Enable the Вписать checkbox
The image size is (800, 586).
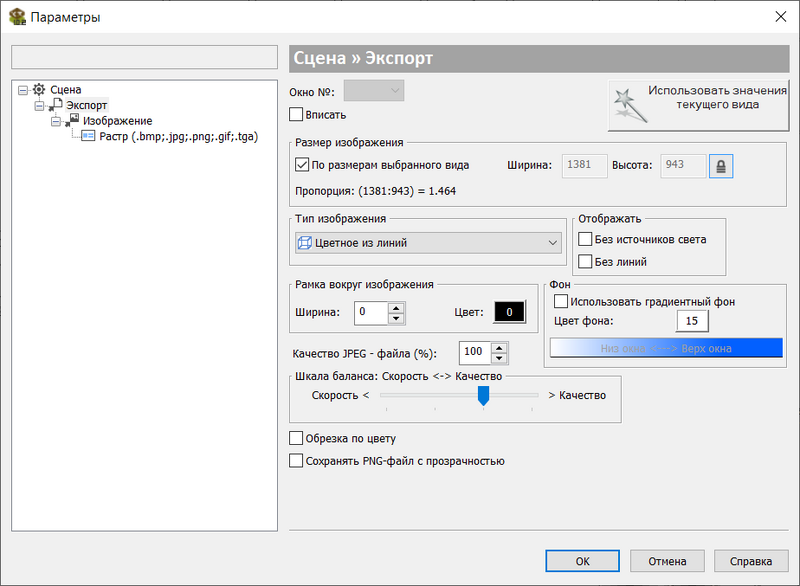296,114
